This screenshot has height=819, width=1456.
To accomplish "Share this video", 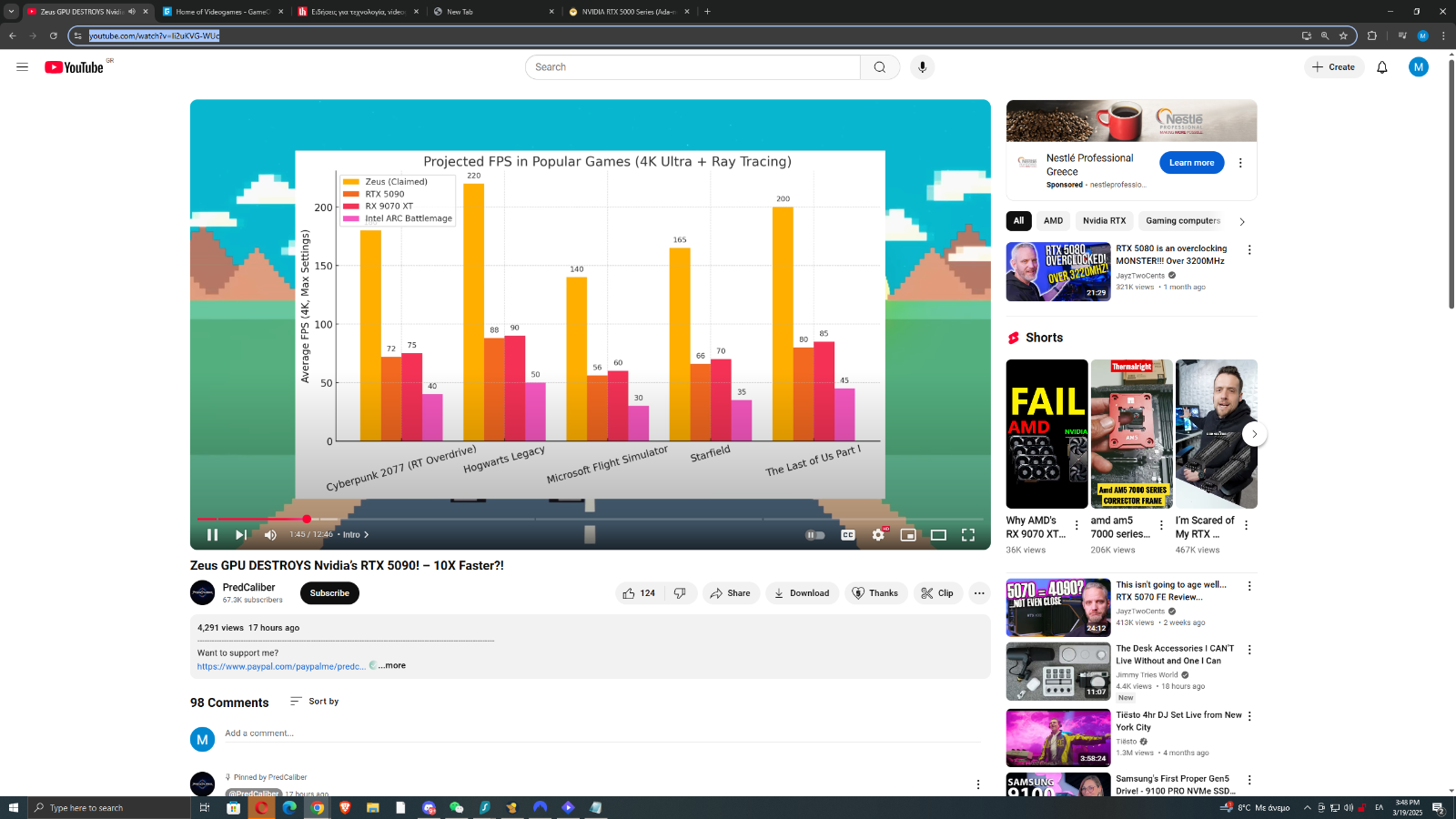I will (731, 593).
